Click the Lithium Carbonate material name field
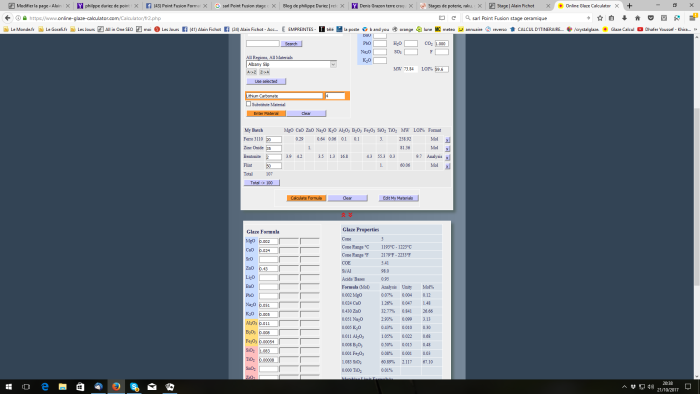 coord(284,96)
